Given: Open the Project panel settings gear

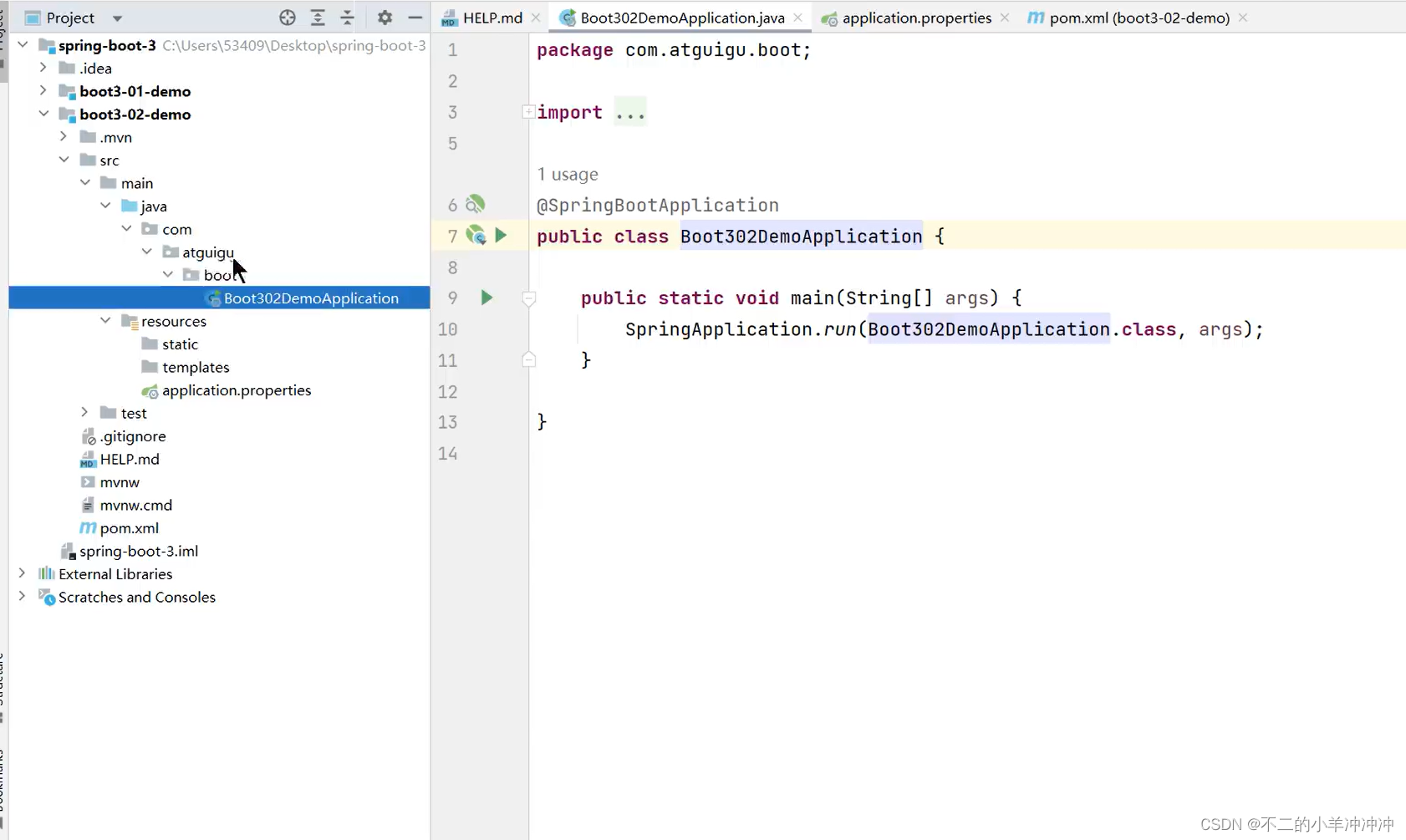Looking at the screenshot, I should 385,17.
